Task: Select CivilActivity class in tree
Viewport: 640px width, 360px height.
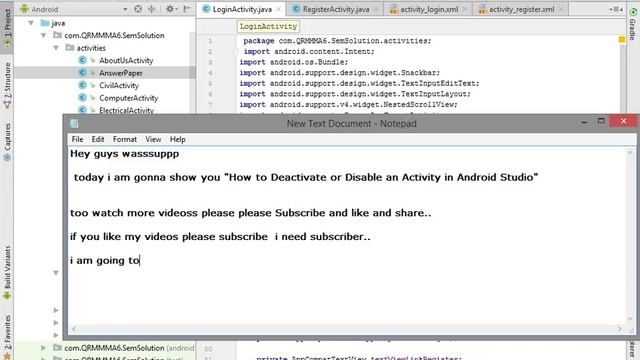Action: click(x=119, y=86)
